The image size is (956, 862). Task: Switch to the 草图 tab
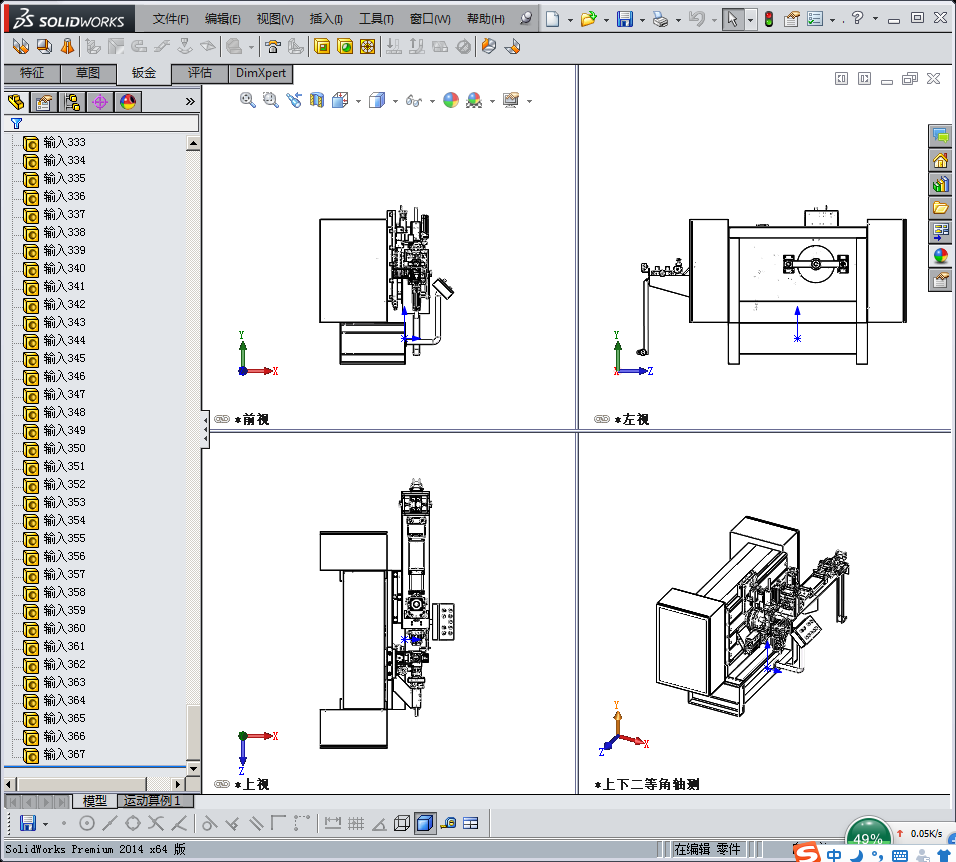88,73
